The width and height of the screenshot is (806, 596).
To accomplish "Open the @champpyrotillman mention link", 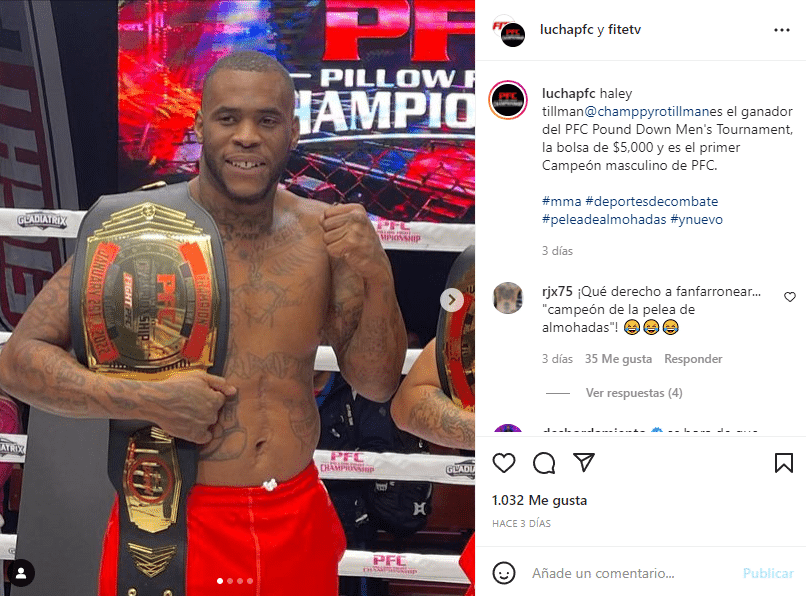I will tap(647, 112).
